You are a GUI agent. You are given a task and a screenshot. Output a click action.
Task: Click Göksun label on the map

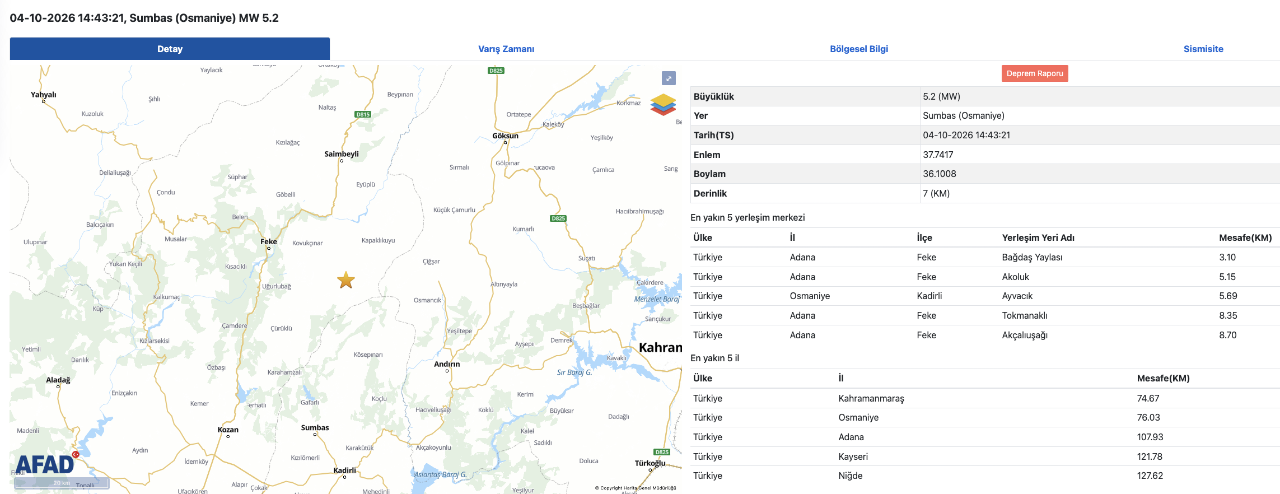pos(506,136)
